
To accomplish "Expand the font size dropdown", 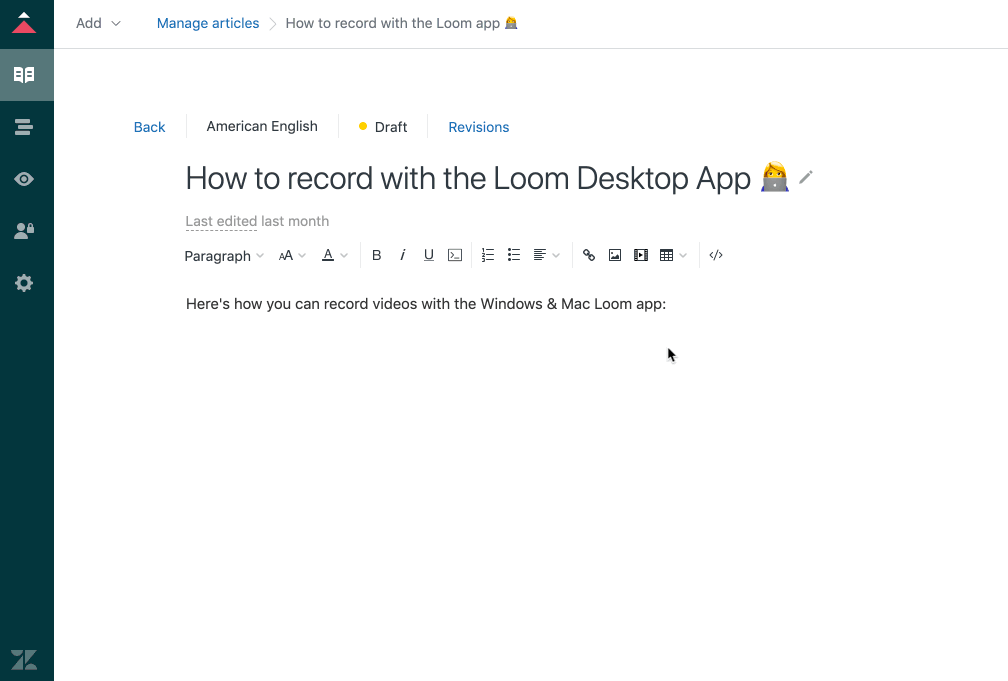I will (292, 256).
